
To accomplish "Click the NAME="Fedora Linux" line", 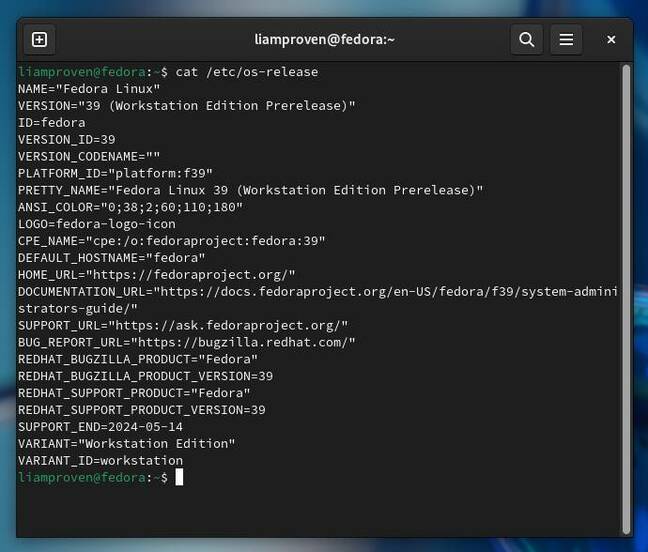I will pyautogui.click(x=89, y=89).
